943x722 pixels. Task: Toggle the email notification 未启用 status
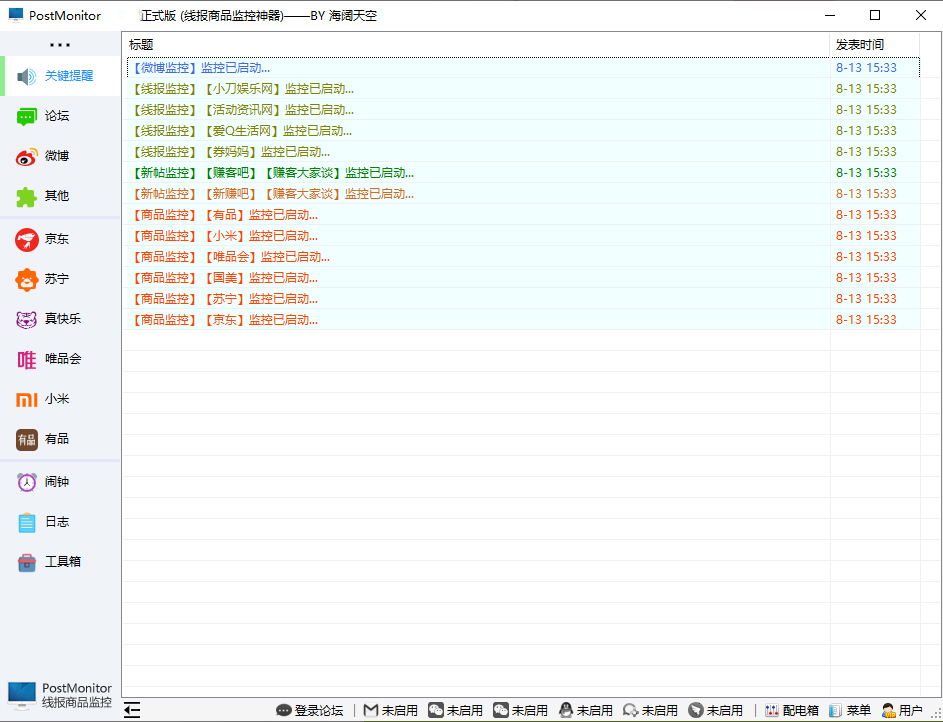pos(390,710)
